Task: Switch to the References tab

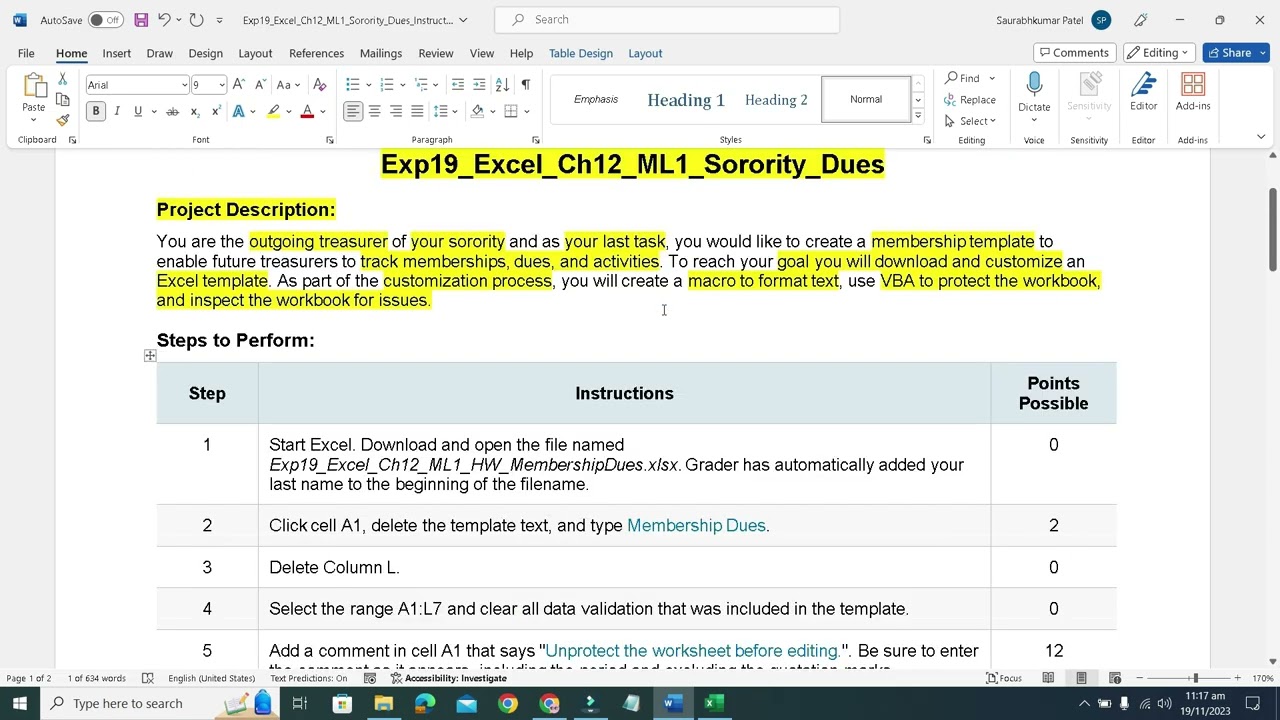Action: pos(316,53)
